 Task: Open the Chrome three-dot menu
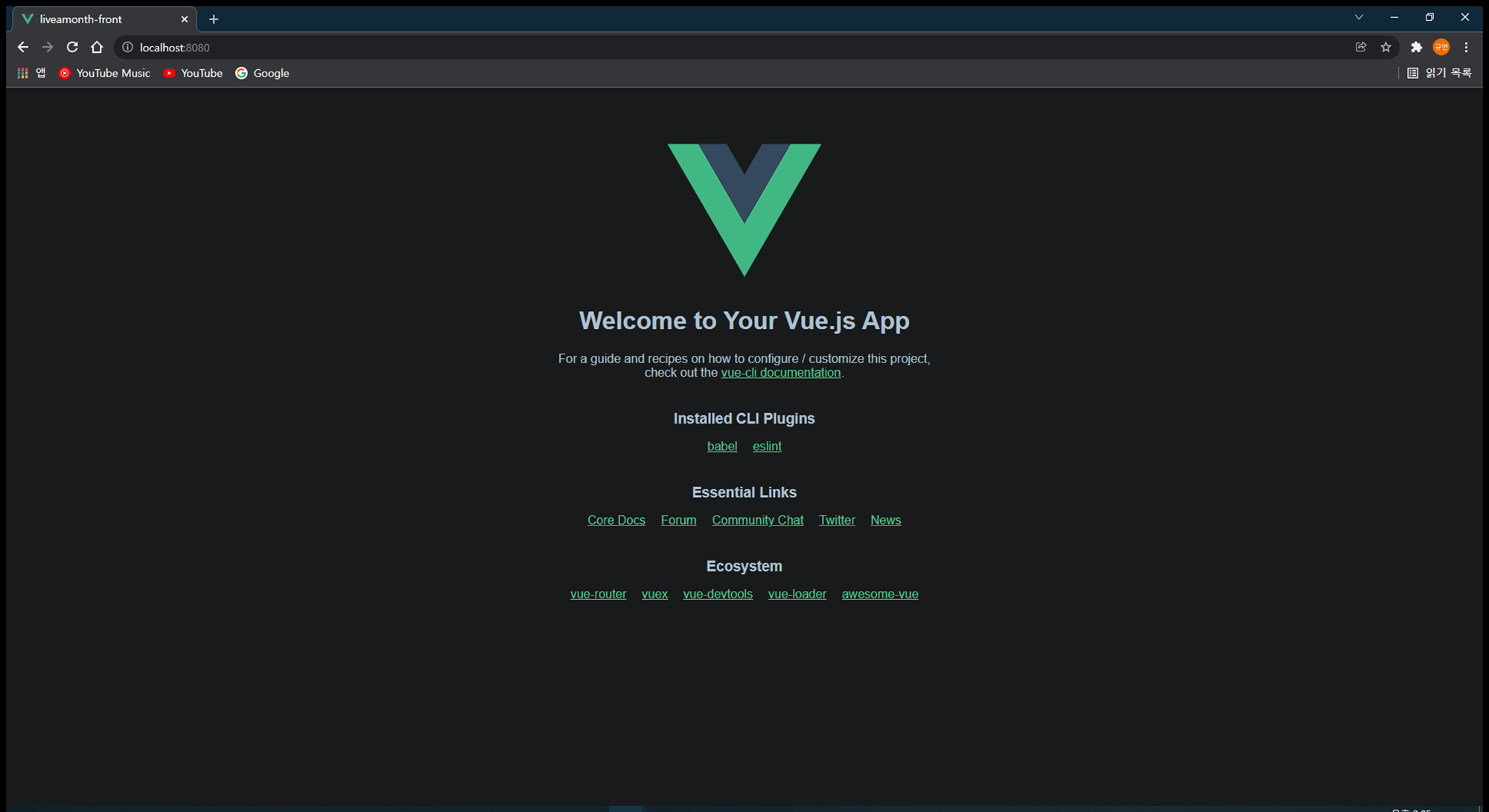coord(1466,47)
